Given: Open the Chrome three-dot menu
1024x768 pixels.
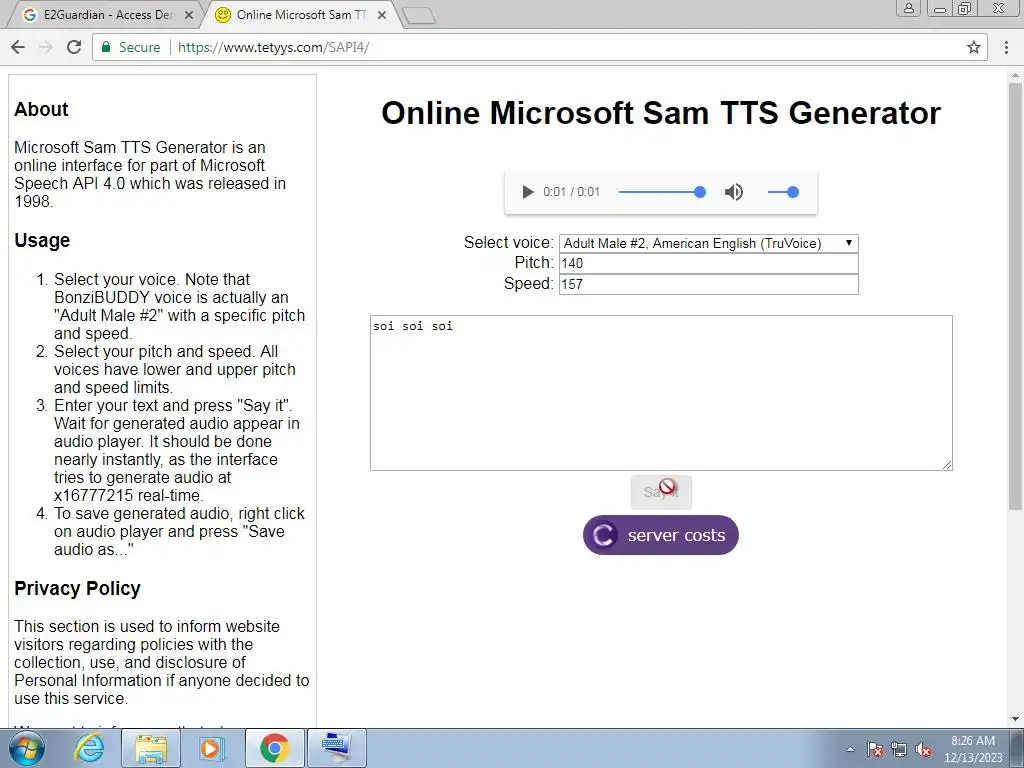Looking at the screenshot, I should (x=1006, y=47).
